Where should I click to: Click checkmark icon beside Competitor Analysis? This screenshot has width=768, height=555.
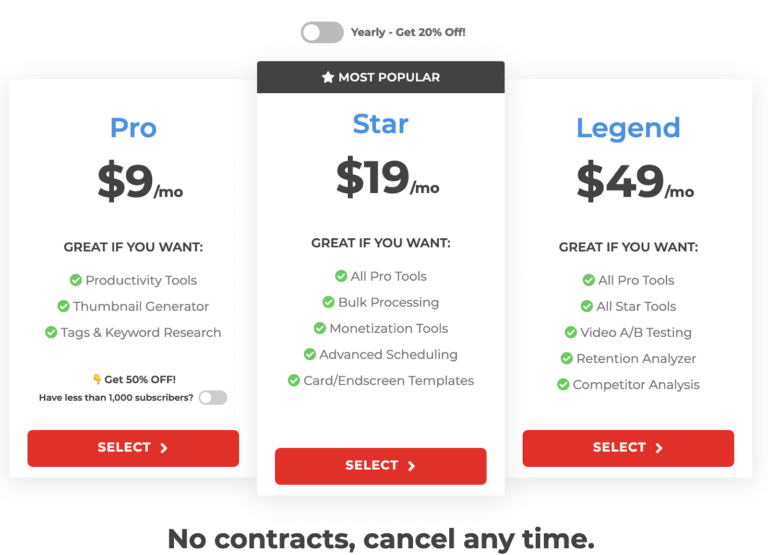coord(563,385)
